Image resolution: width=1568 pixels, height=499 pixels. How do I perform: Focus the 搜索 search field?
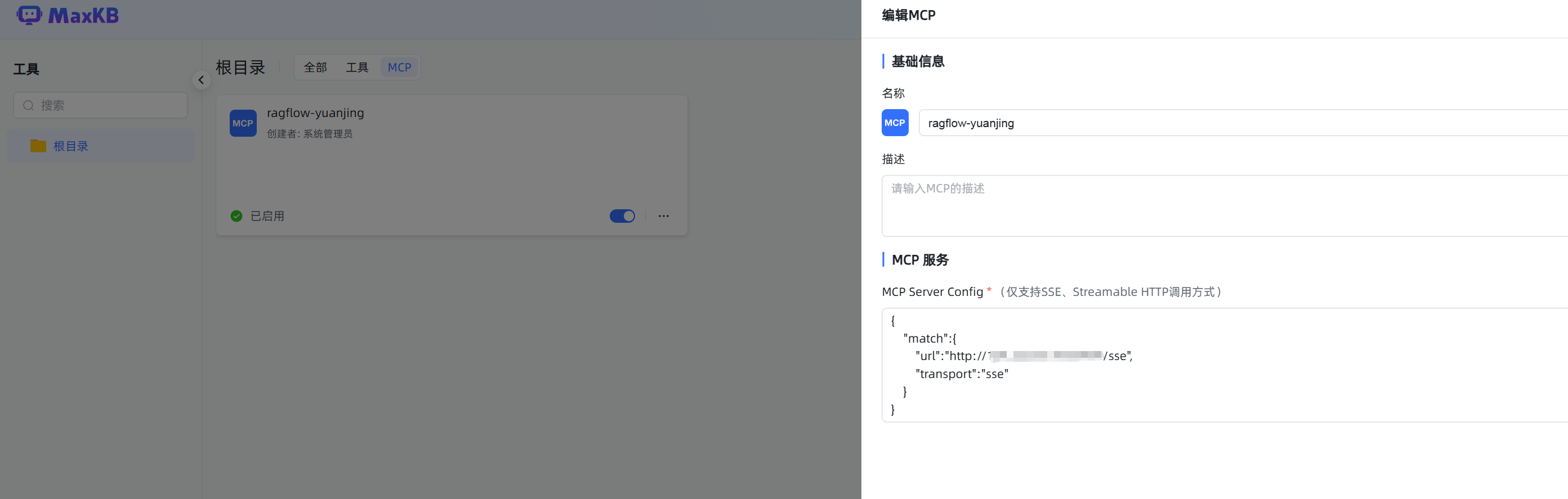pyautogui.click(x=100, y=105)
